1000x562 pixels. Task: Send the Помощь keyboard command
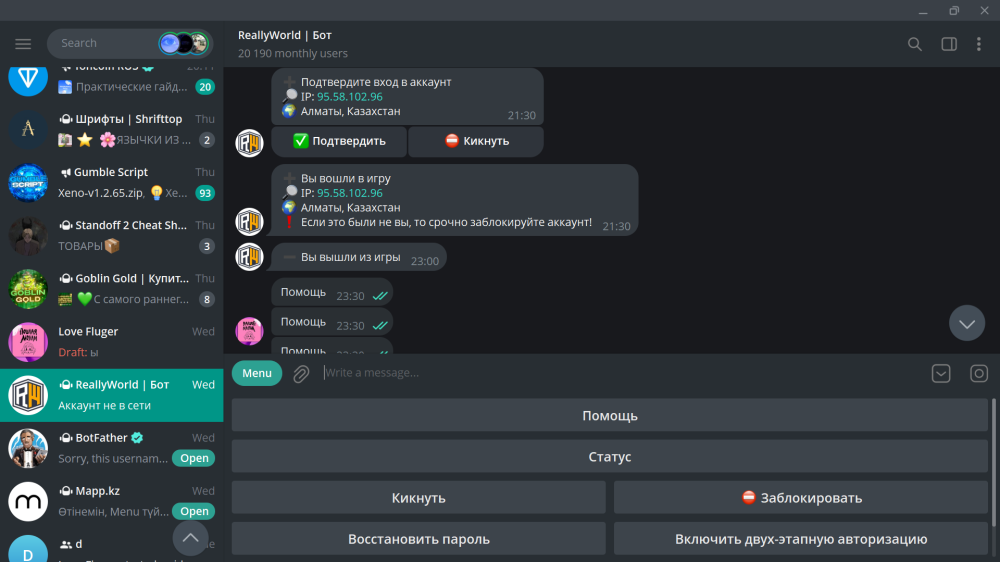[x=610, y=416]
